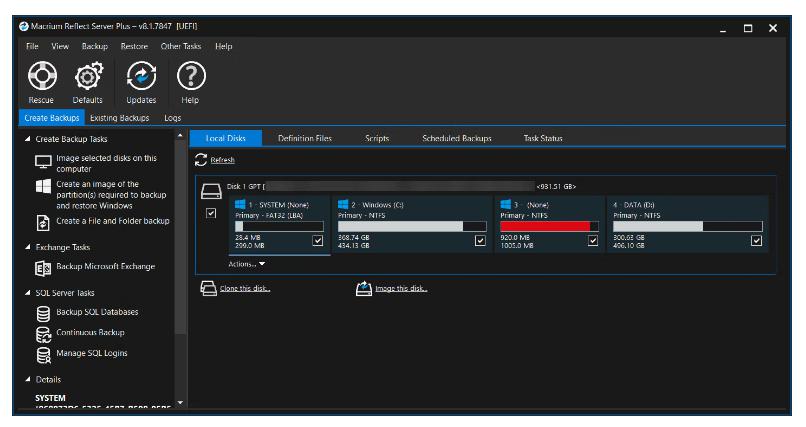Open the Other Tasks menu
Viewport: 806px width, 427px height.
coord(181,46)
